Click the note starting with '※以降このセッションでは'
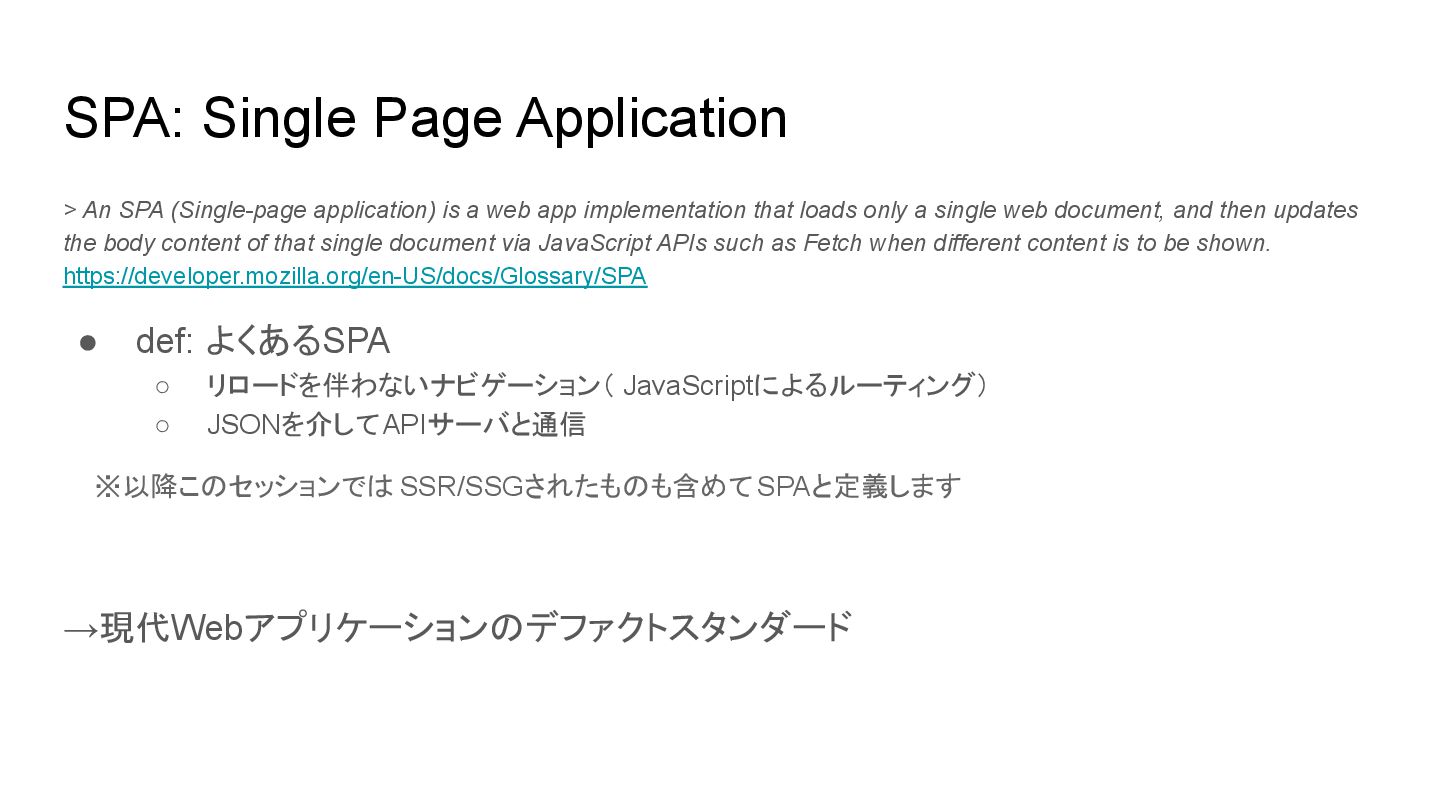The image size is (1440, 810). 527,487
